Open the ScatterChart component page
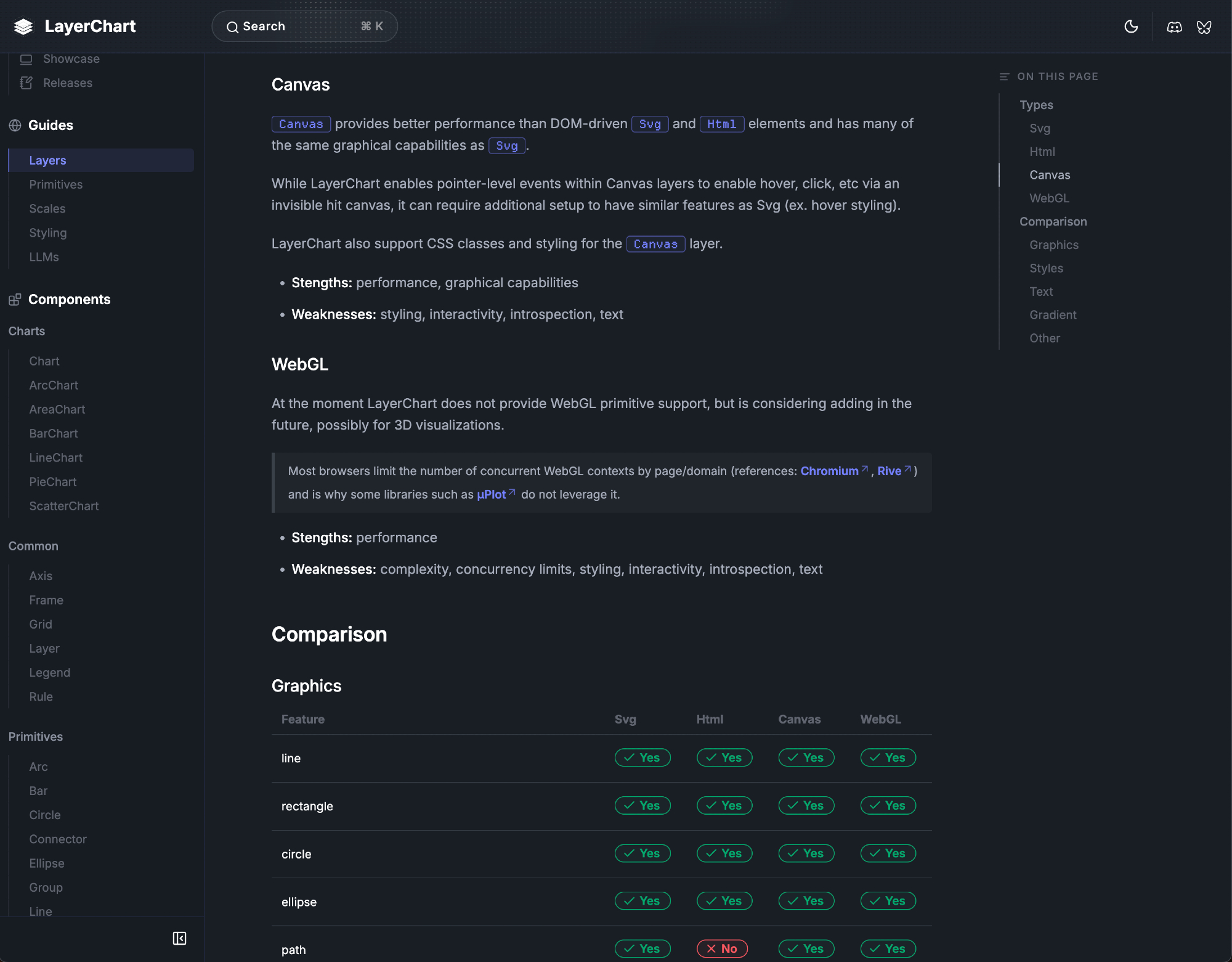 click(63, 506)
